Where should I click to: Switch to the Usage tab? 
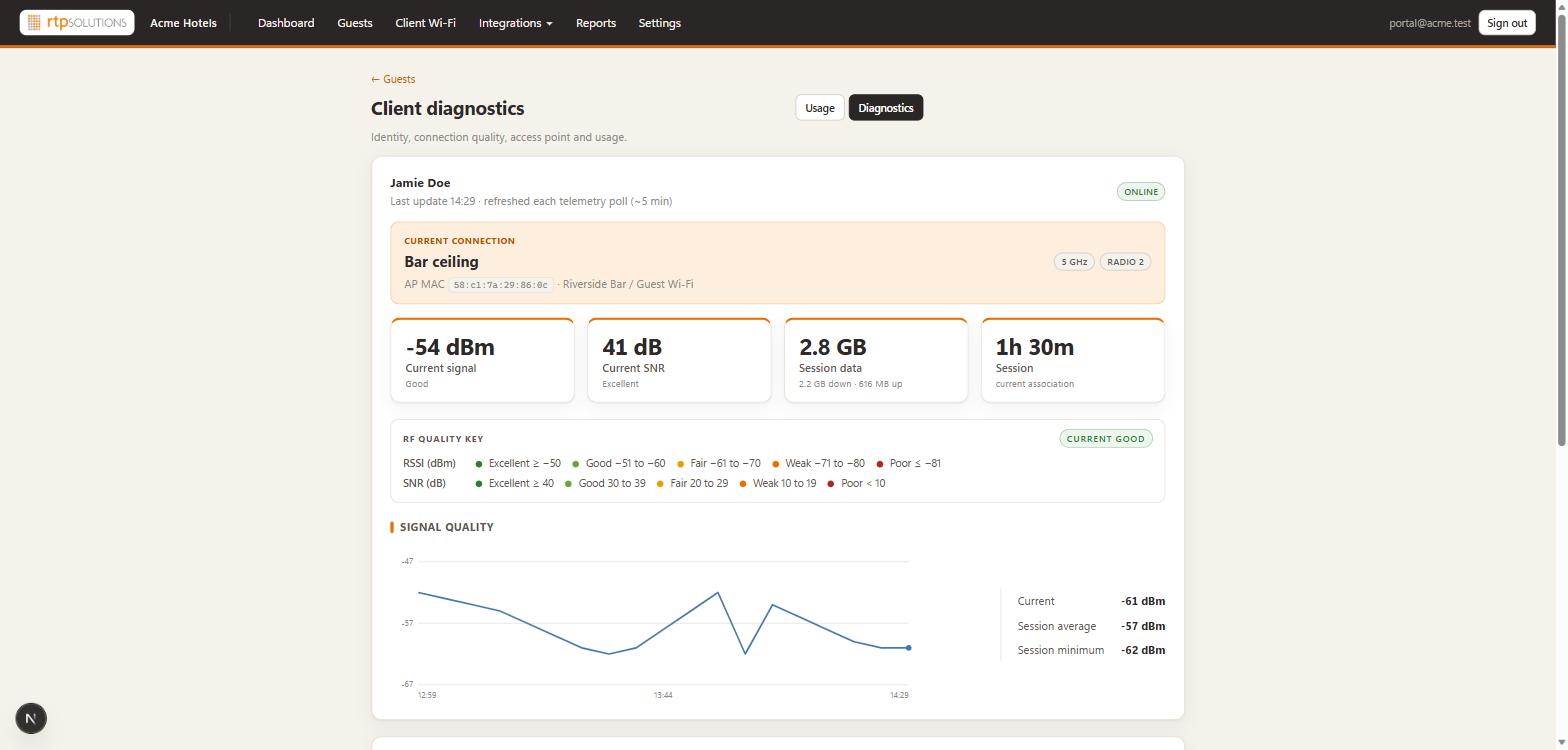(x=819, y=108)
